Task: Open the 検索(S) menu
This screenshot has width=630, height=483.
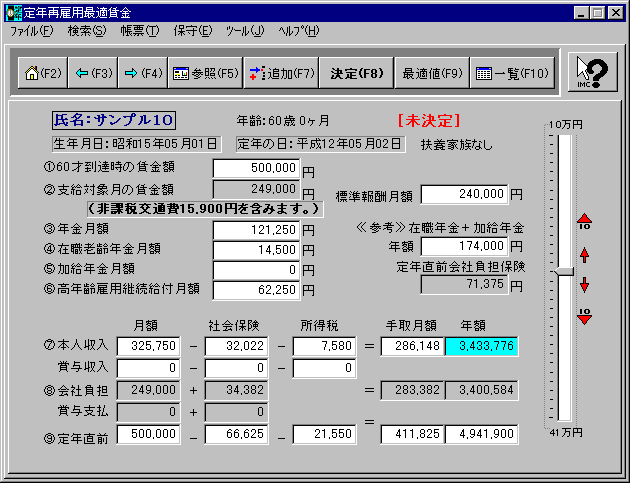Action: click(87, 31)
